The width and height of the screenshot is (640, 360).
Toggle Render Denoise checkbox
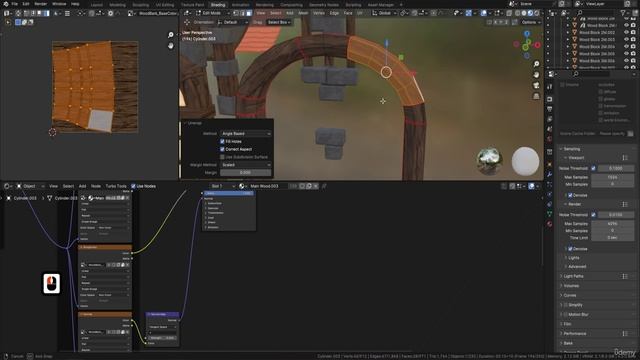[x=570, y=249]
